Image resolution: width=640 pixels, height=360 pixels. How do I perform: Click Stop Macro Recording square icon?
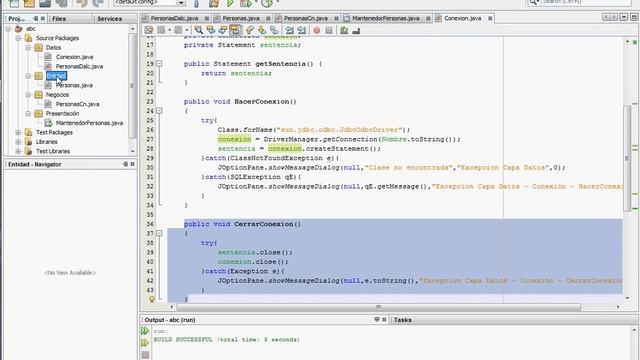[329, 30]
